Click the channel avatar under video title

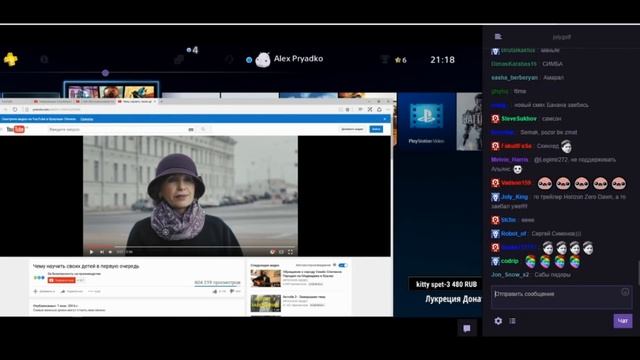[39, 278]
